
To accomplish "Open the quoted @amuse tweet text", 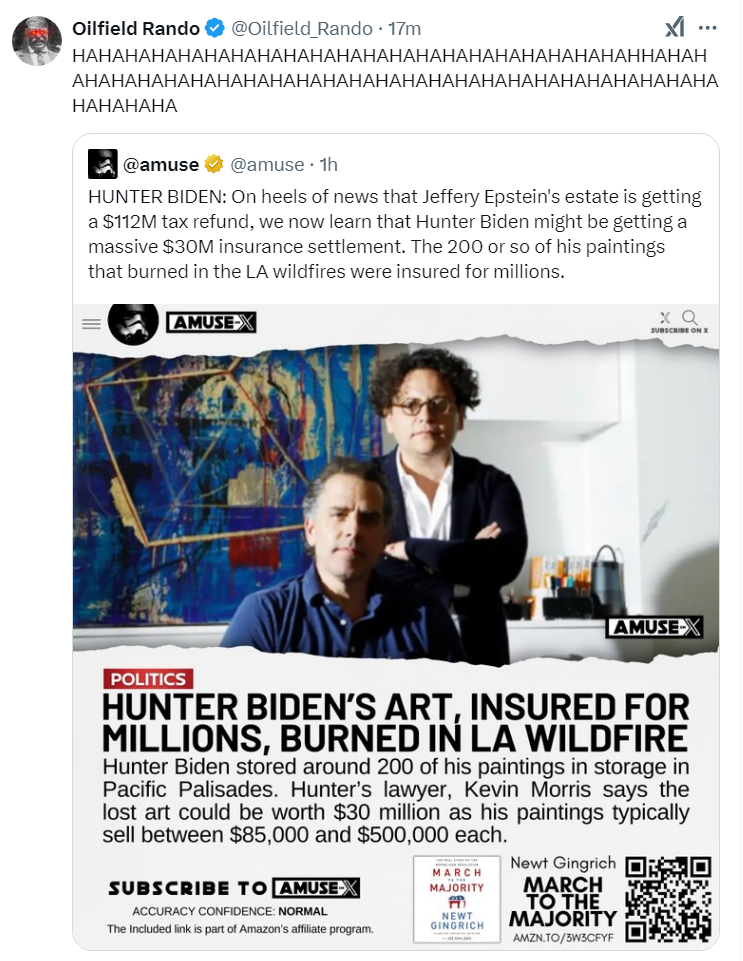I will (395, 234).
